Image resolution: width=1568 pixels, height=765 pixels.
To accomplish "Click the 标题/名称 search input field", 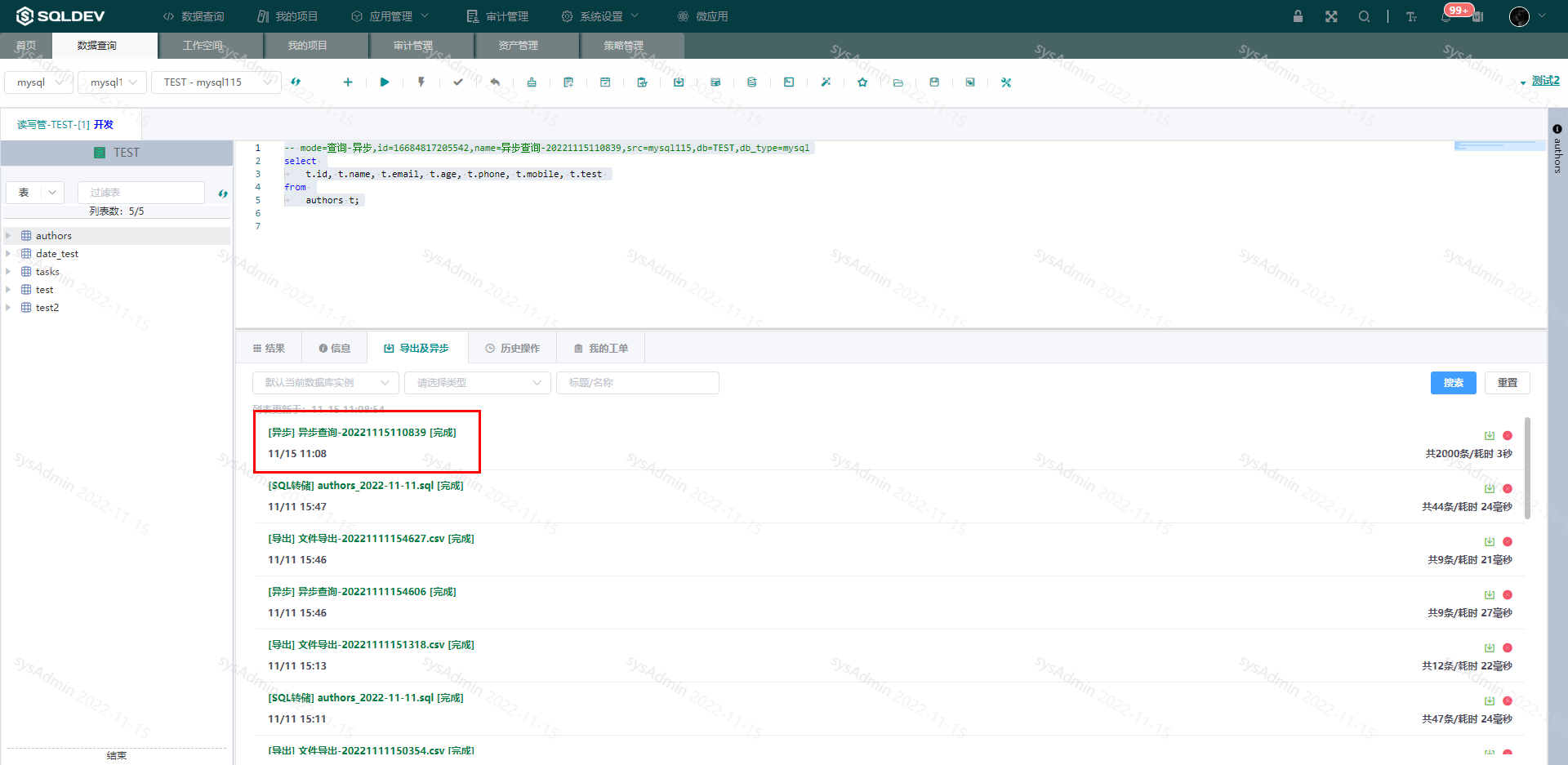I will pos(638,383).
